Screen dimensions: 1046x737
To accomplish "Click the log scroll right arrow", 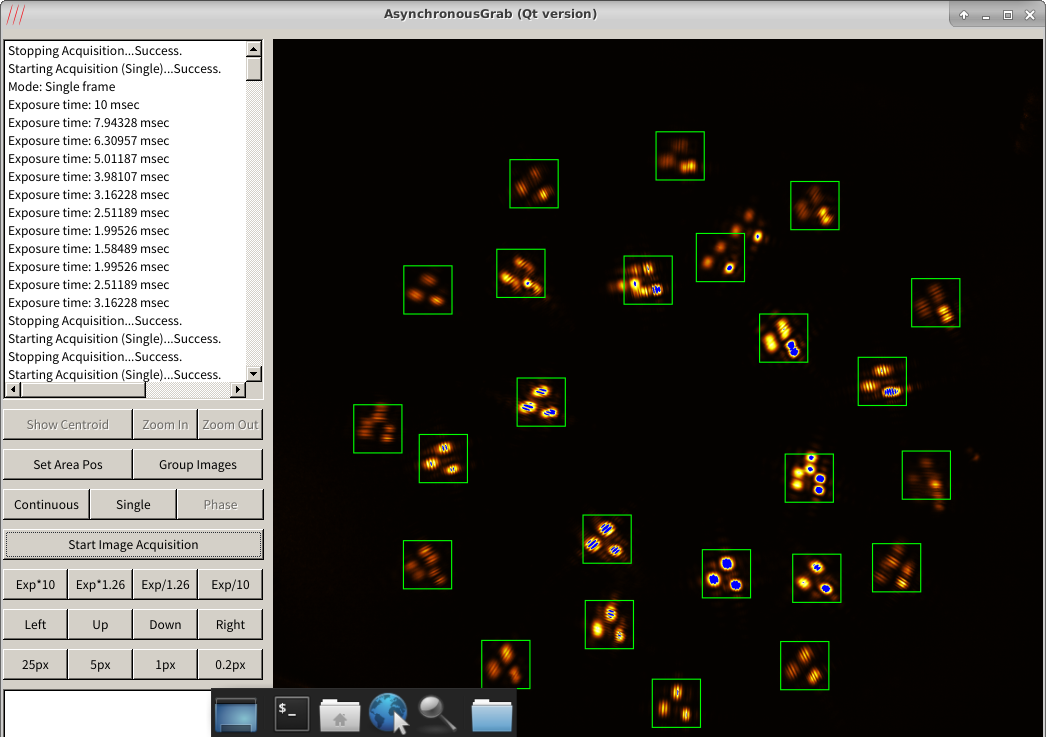I will coord(238,389).
